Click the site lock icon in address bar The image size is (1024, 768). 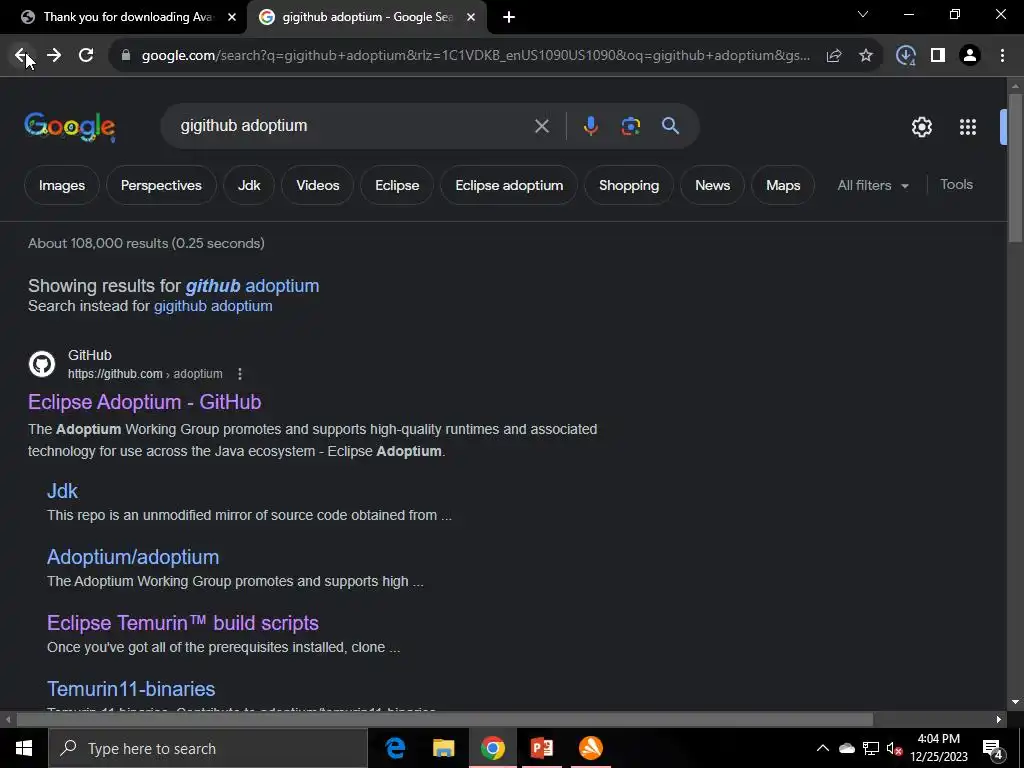click(x=126, y=56)
